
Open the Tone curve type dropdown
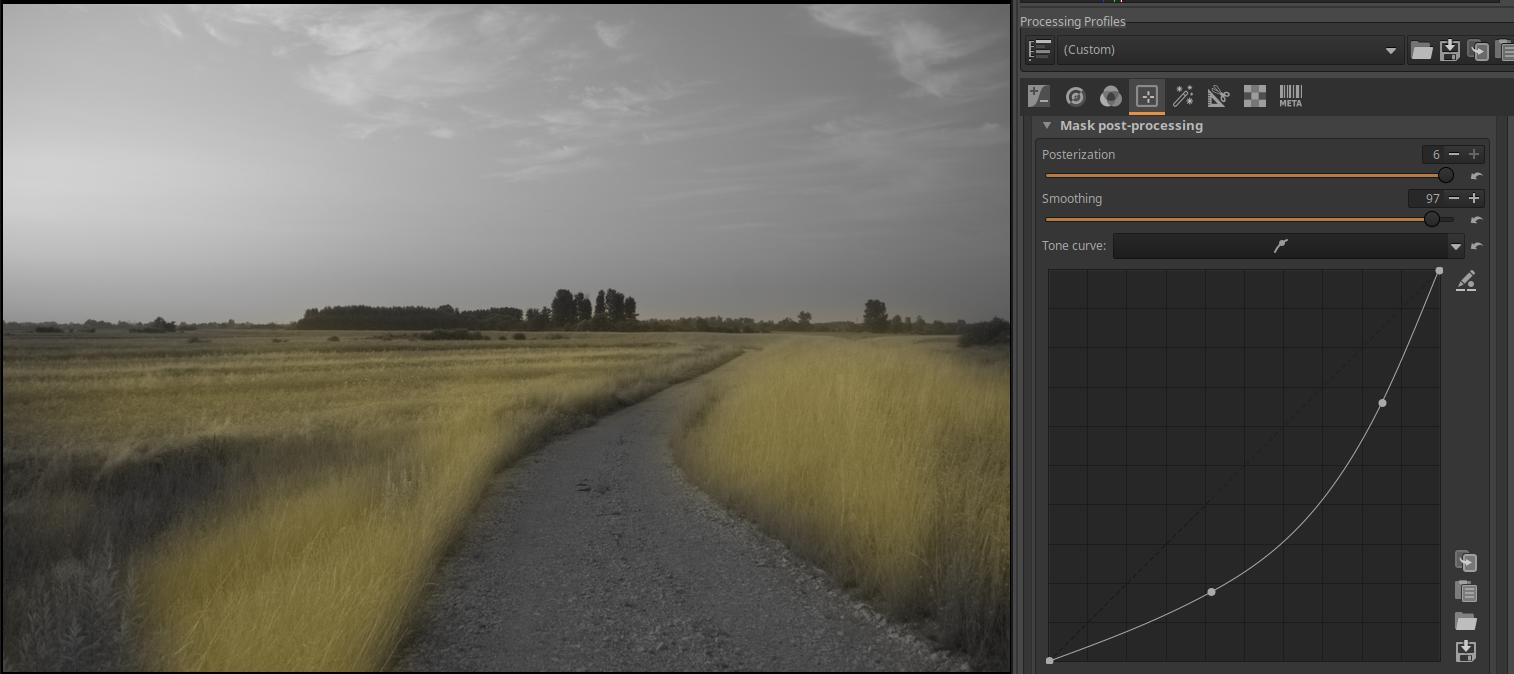click(1455, 246)
